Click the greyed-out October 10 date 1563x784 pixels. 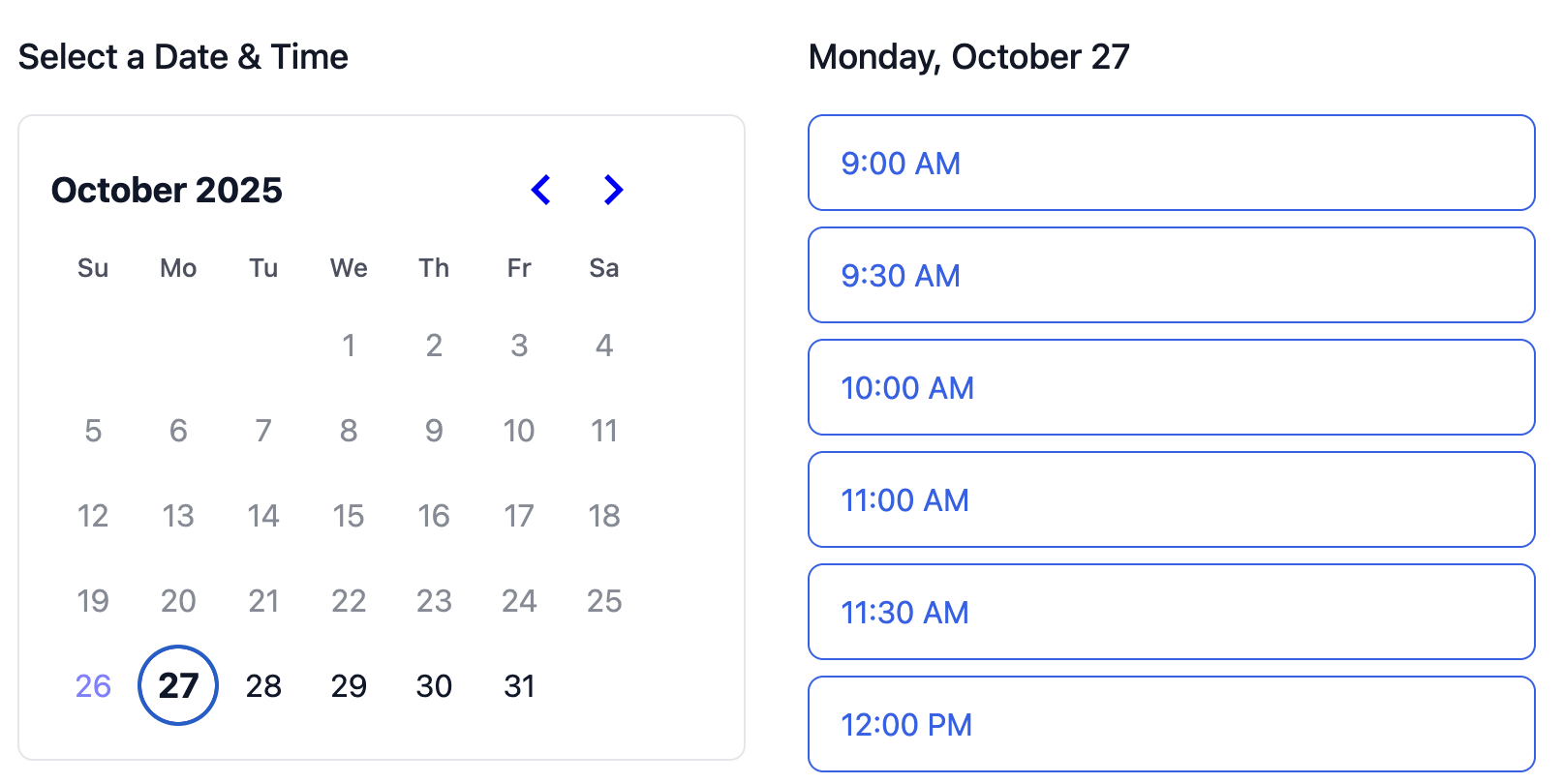(519, 430)
